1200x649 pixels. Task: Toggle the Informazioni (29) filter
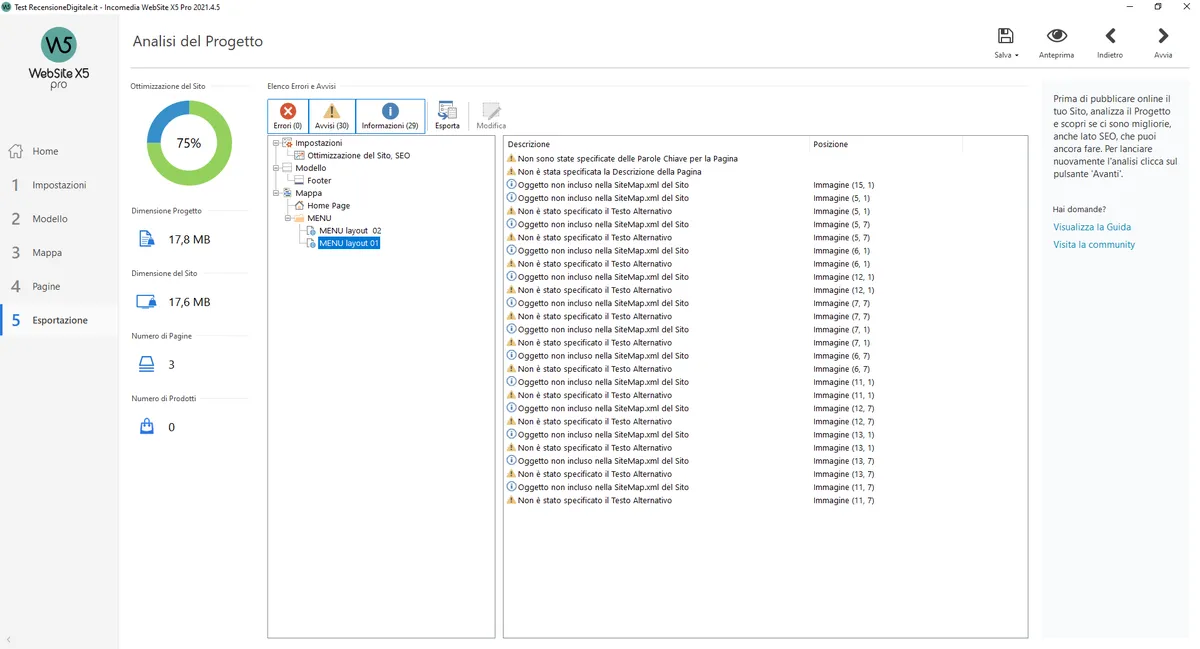(390, 116)
